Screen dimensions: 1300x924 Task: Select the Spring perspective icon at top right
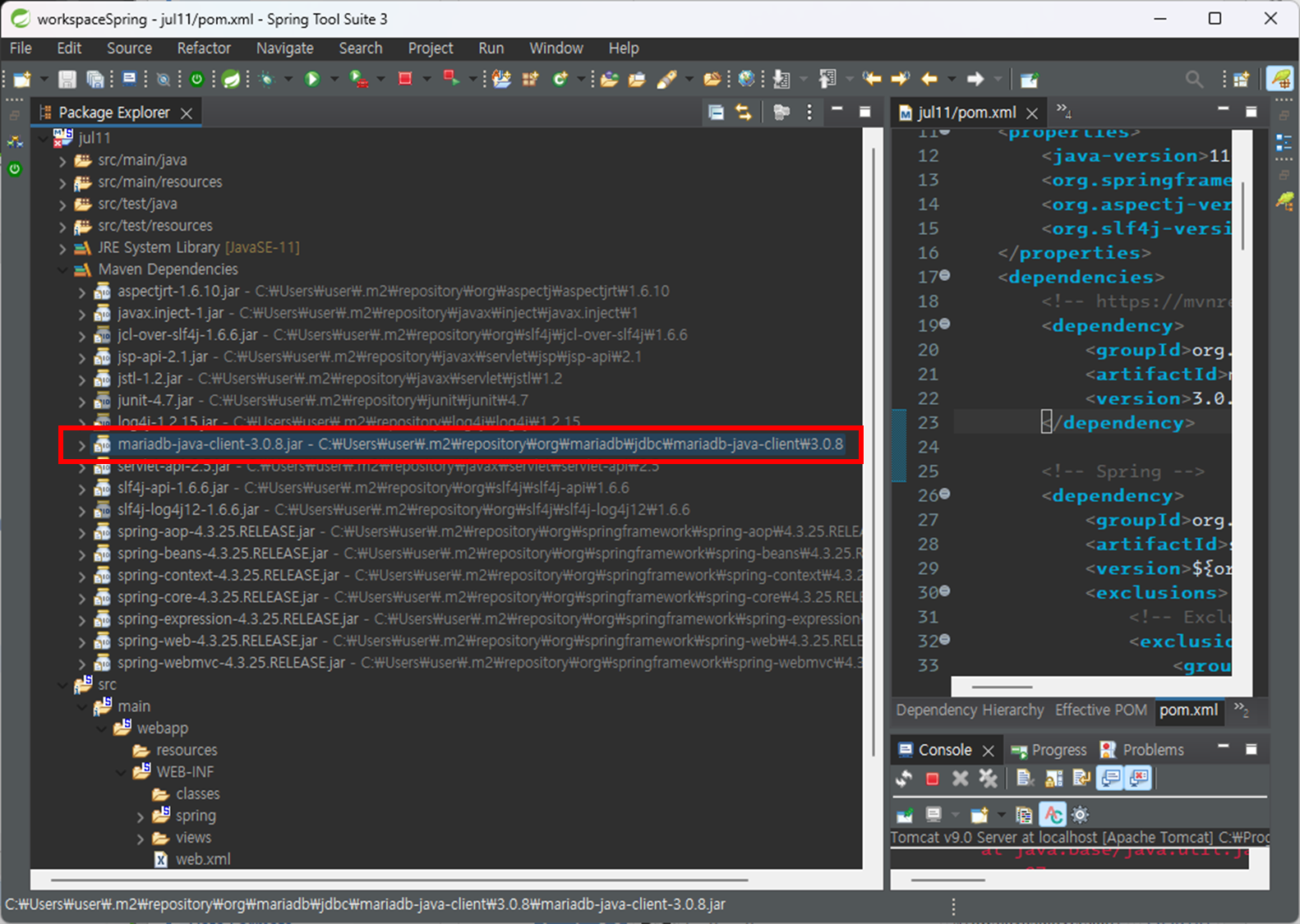coord(1279,79)
